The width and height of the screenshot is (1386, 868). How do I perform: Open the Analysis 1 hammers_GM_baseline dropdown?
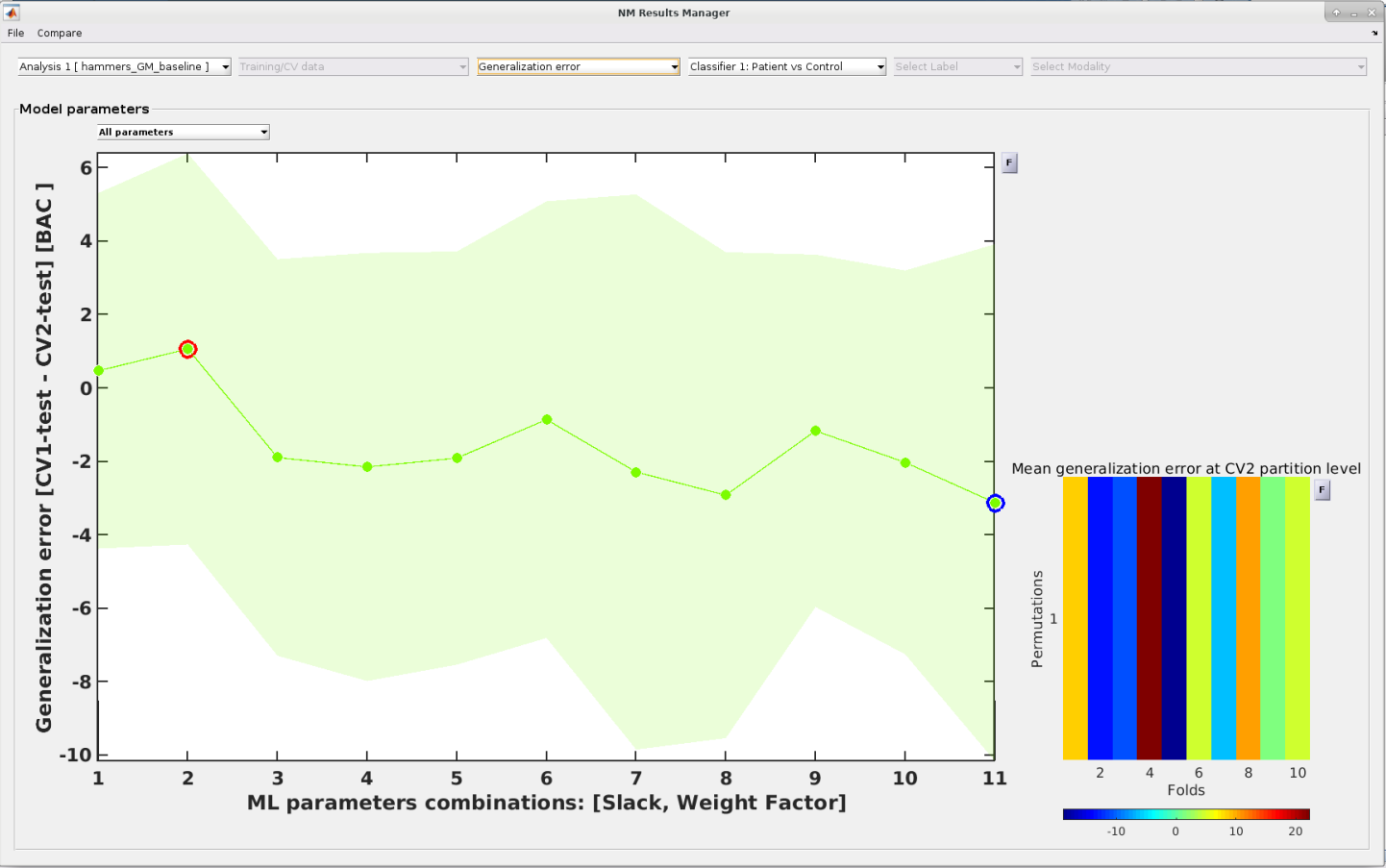pyautogui.click(x=124, y=66)
